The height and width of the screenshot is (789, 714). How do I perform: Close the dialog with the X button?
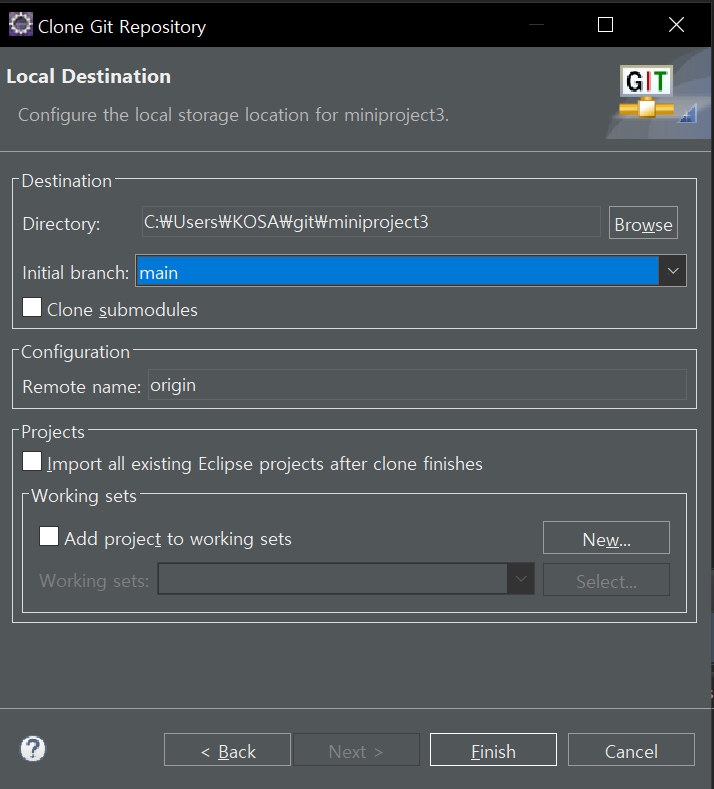(676, 25)
